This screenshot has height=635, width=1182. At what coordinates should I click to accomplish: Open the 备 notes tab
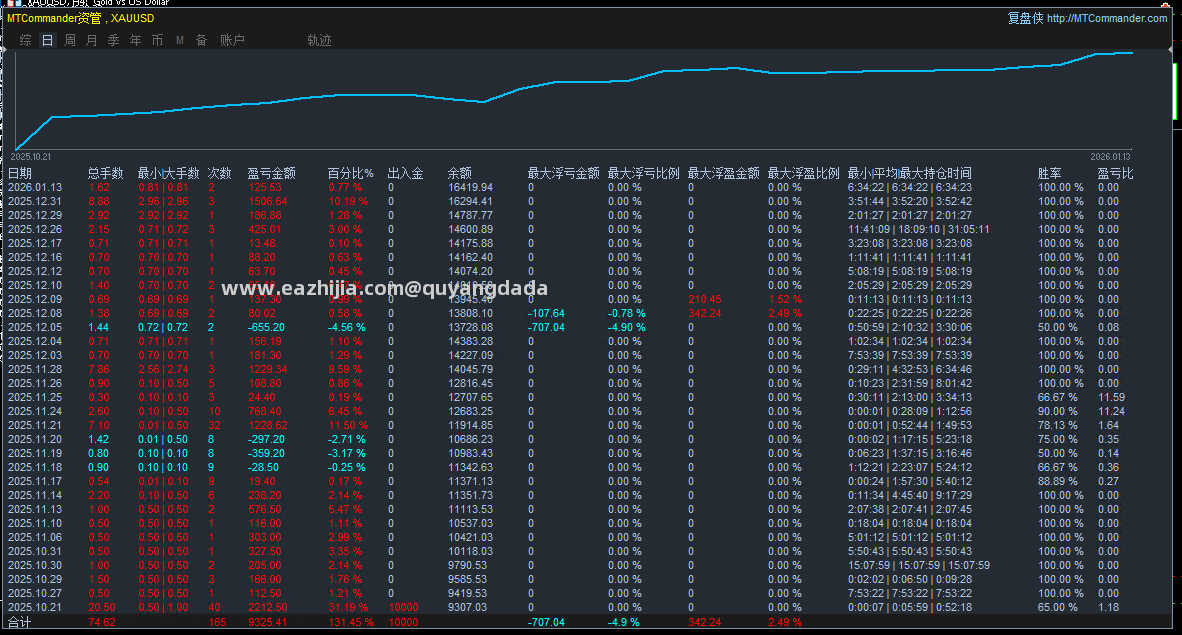(201, 41)
